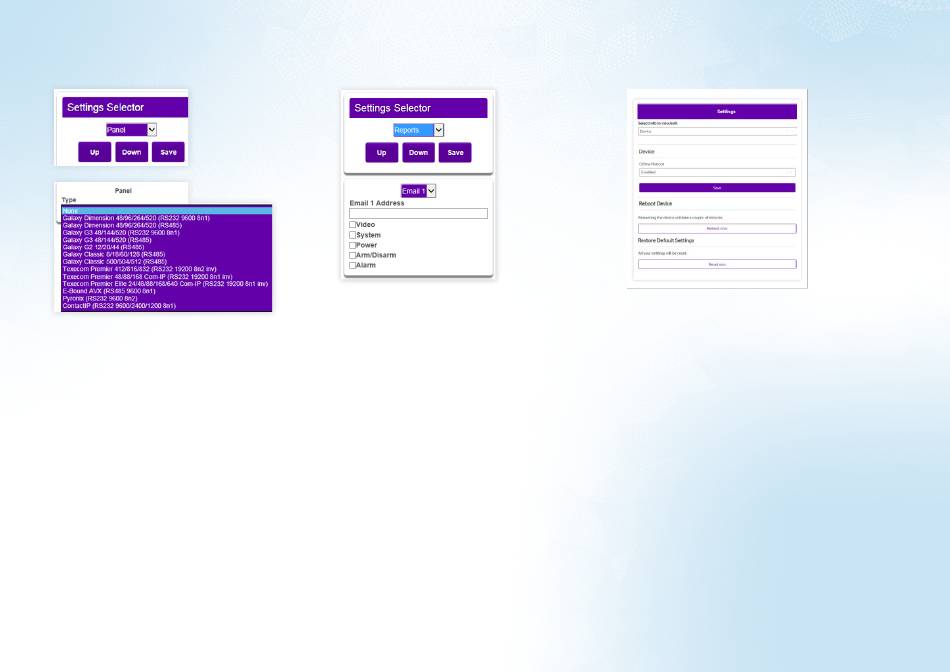950x672 pixels.
Task: Click the Type label in Panel card
Action: point(69,199)
